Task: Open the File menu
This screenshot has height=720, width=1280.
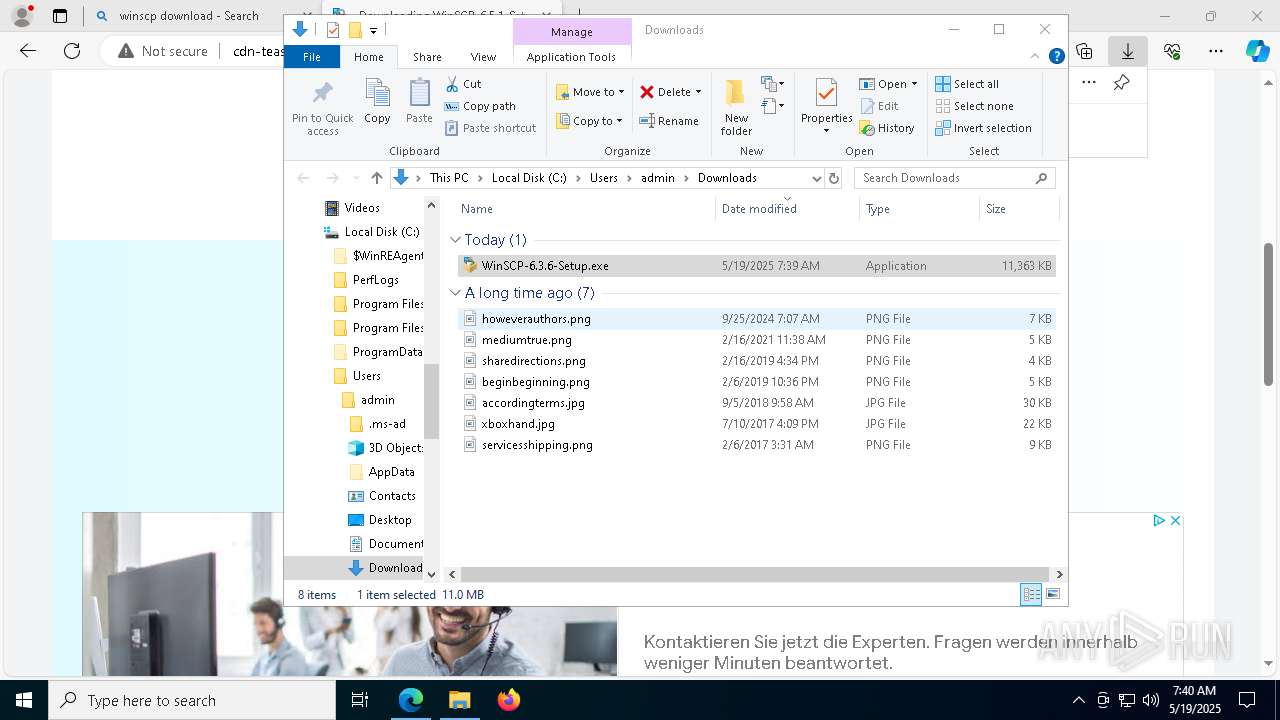Action: (312, 57)
